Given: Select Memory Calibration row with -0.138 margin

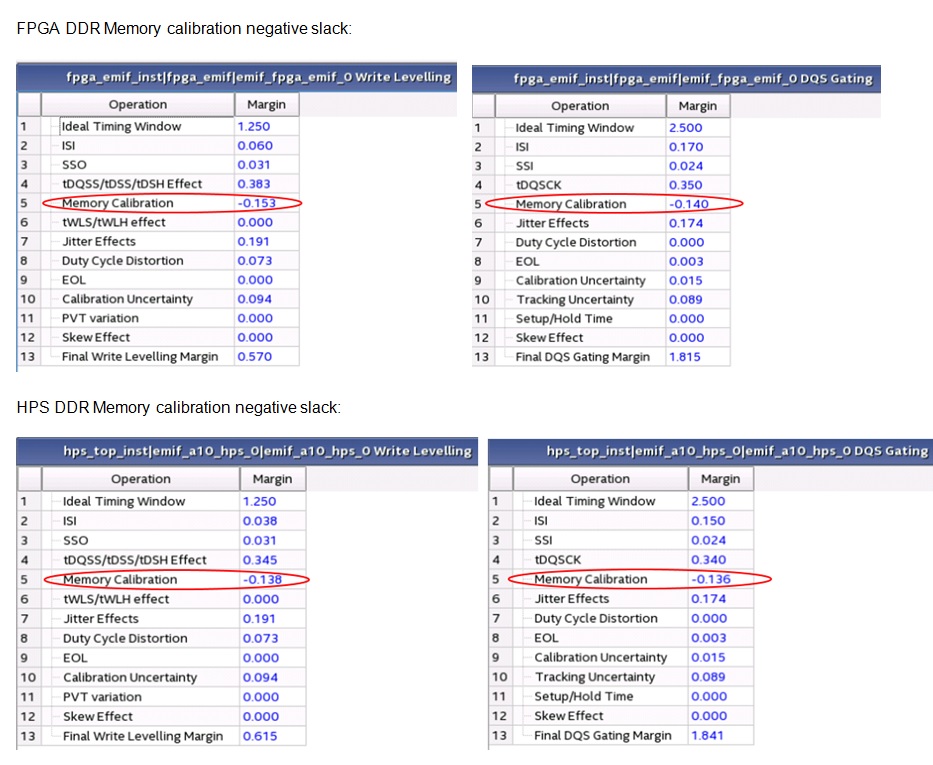Looking at the screenshot, I should (162, 579).
